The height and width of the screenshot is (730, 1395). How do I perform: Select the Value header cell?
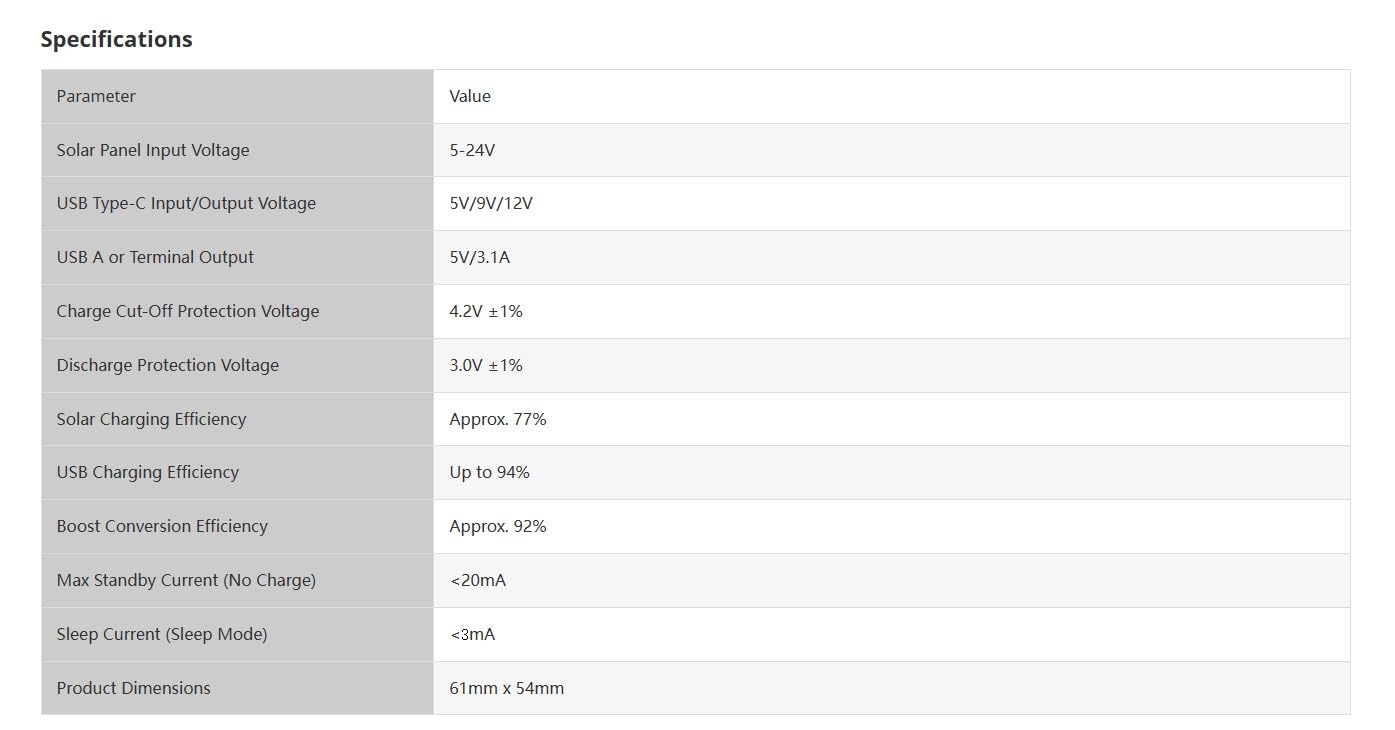(x=891, y=96)
